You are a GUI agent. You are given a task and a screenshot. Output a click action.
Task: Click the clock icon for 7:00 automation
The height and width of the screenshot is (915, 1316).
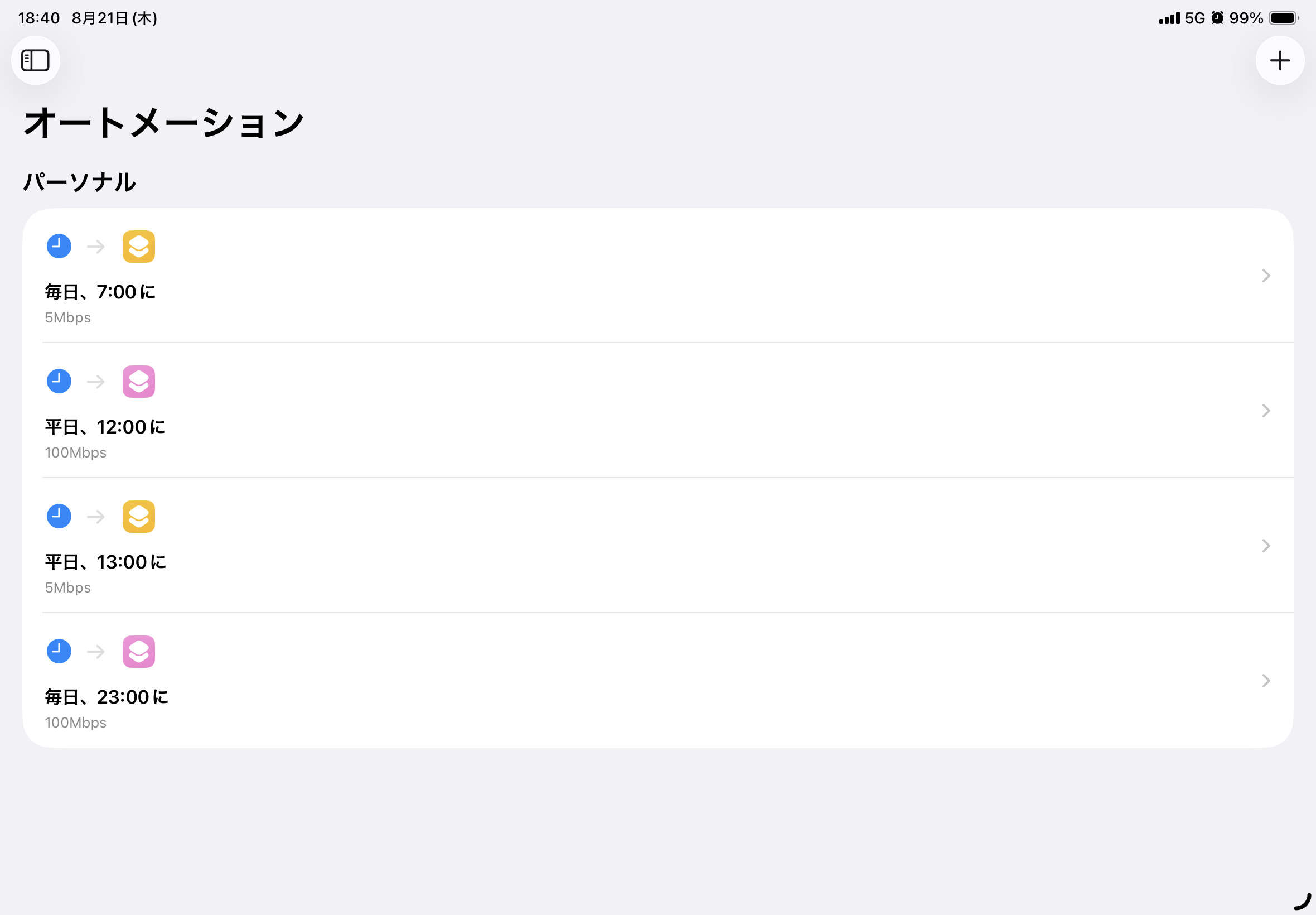coord(59,247)
